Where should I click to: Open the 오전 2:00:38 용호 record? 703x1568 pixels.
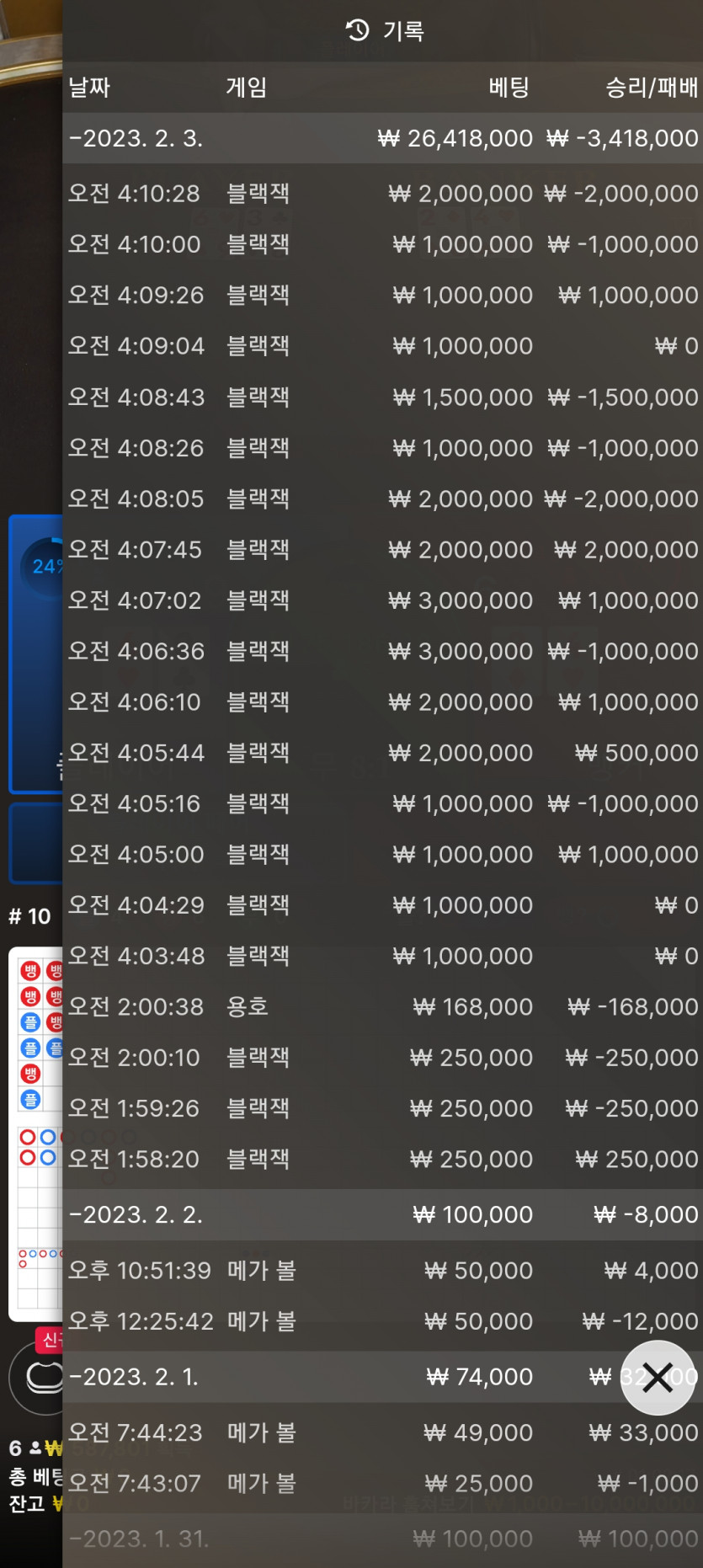[382, 1007]
